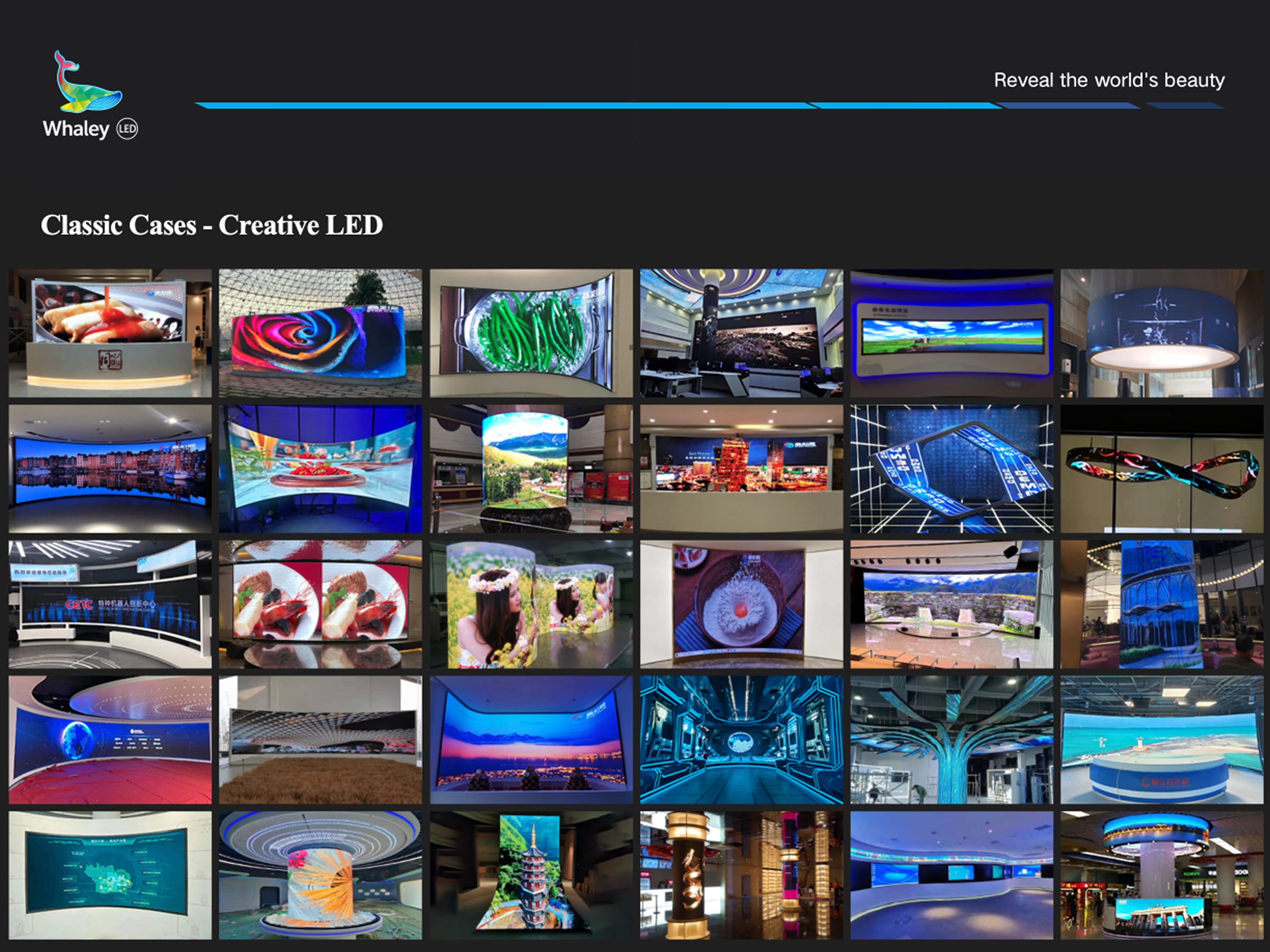Click the 'Reveal the world's beauty' tagline
The image size is (1270, 952).
click(1109, 80)
